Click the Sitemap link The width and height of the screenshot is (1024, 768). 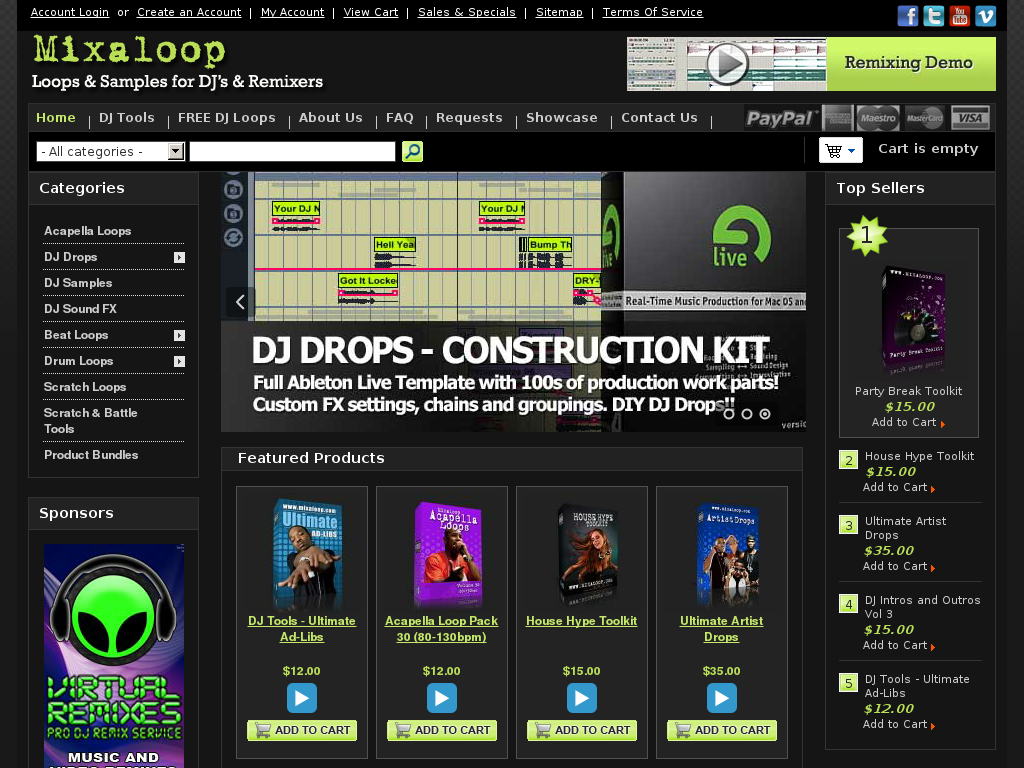tap(559, 12)
